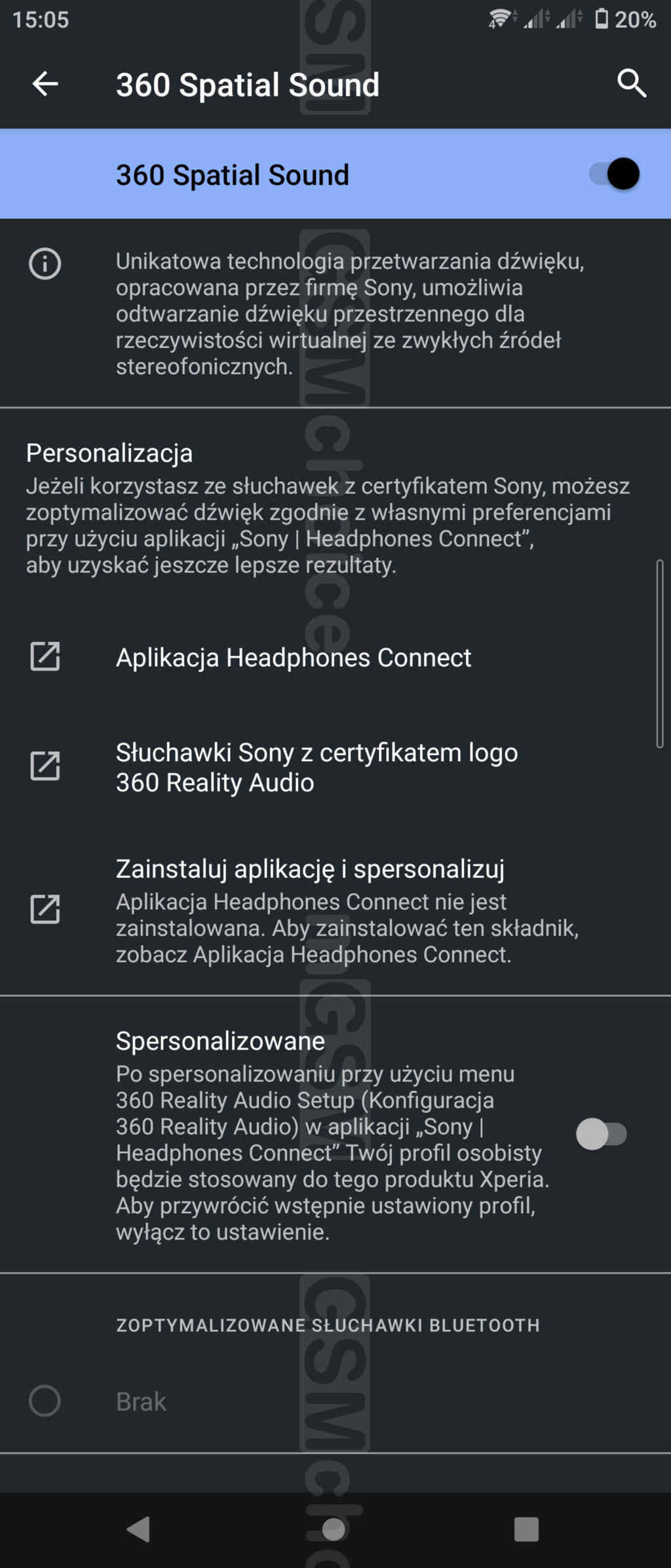
Task: Open Aplikacja Headphones Connect entry
Action: coord(294,657)
